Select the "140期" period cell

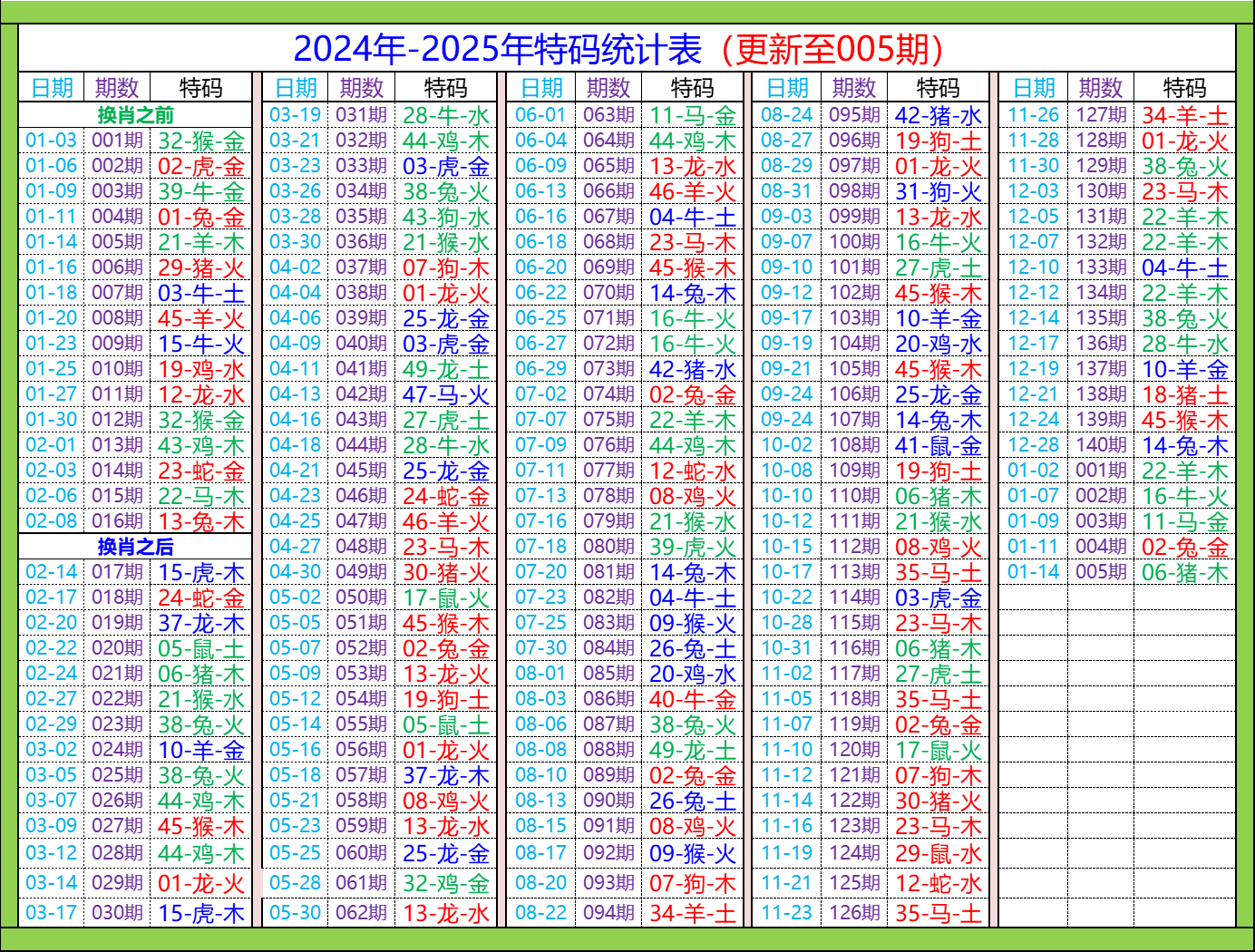[x=1101, y=445]
